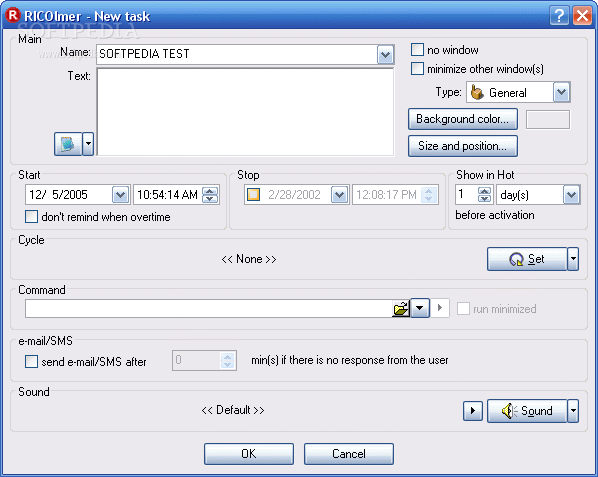
Task: Click the 'before activation' label
Action: [495, 215]
